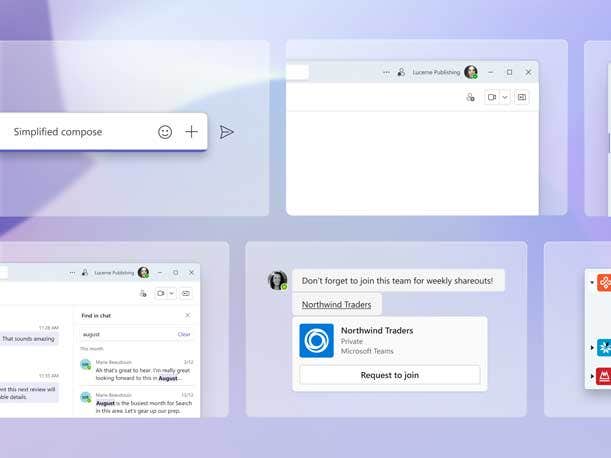The height and width of the screenshot is (458, 611).
Task: Click the Find in chat search field with august
Action: pyautogui.click(x=125, y=334)
